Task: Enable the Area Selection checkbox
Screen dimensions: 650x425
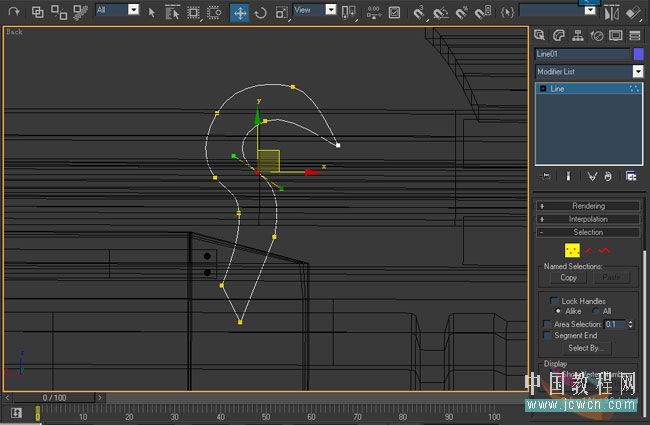Action: 547,324
